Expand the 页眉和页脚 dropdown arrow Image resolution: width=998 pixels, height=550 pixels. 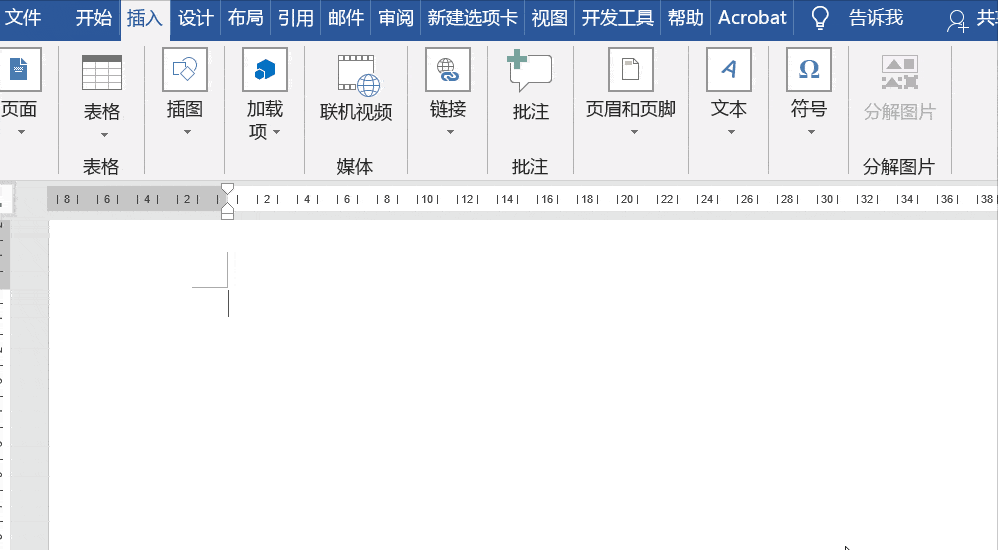click(634, 132)
